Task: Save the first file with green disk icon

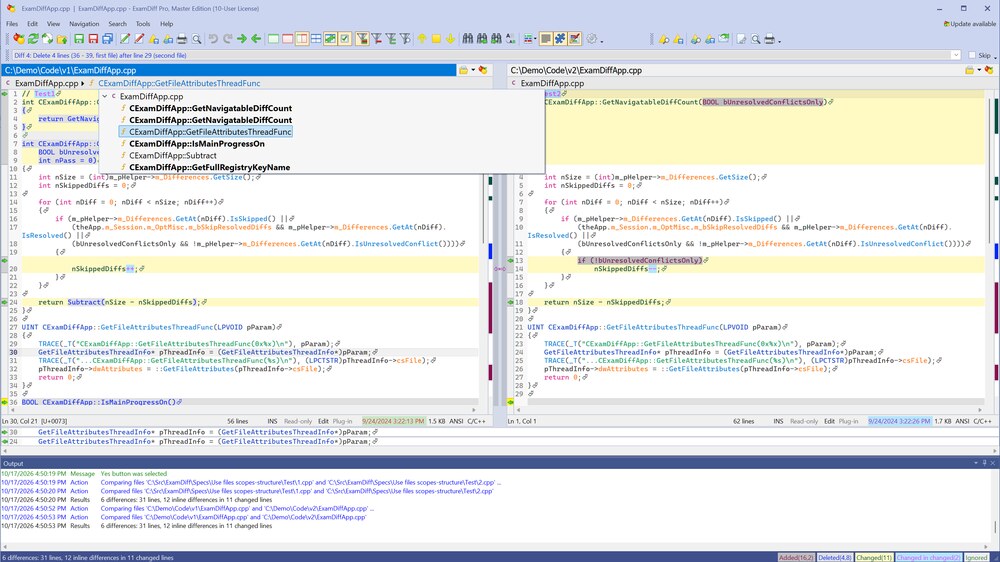Action: (x=79, y=39)
